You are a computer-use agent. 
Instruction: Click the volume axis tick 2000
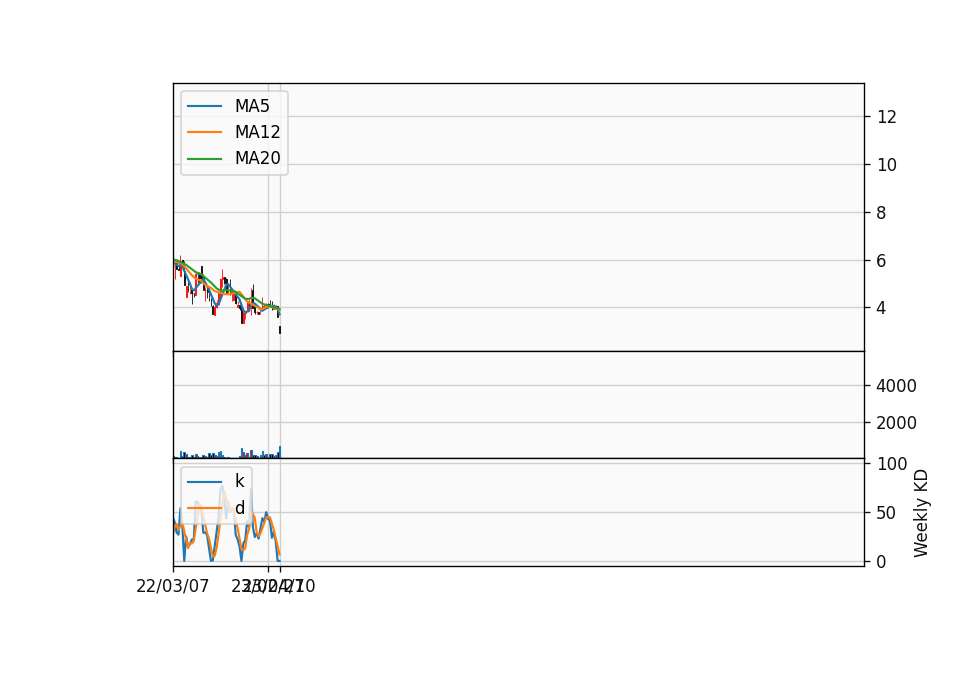click(x=896, y=422)
